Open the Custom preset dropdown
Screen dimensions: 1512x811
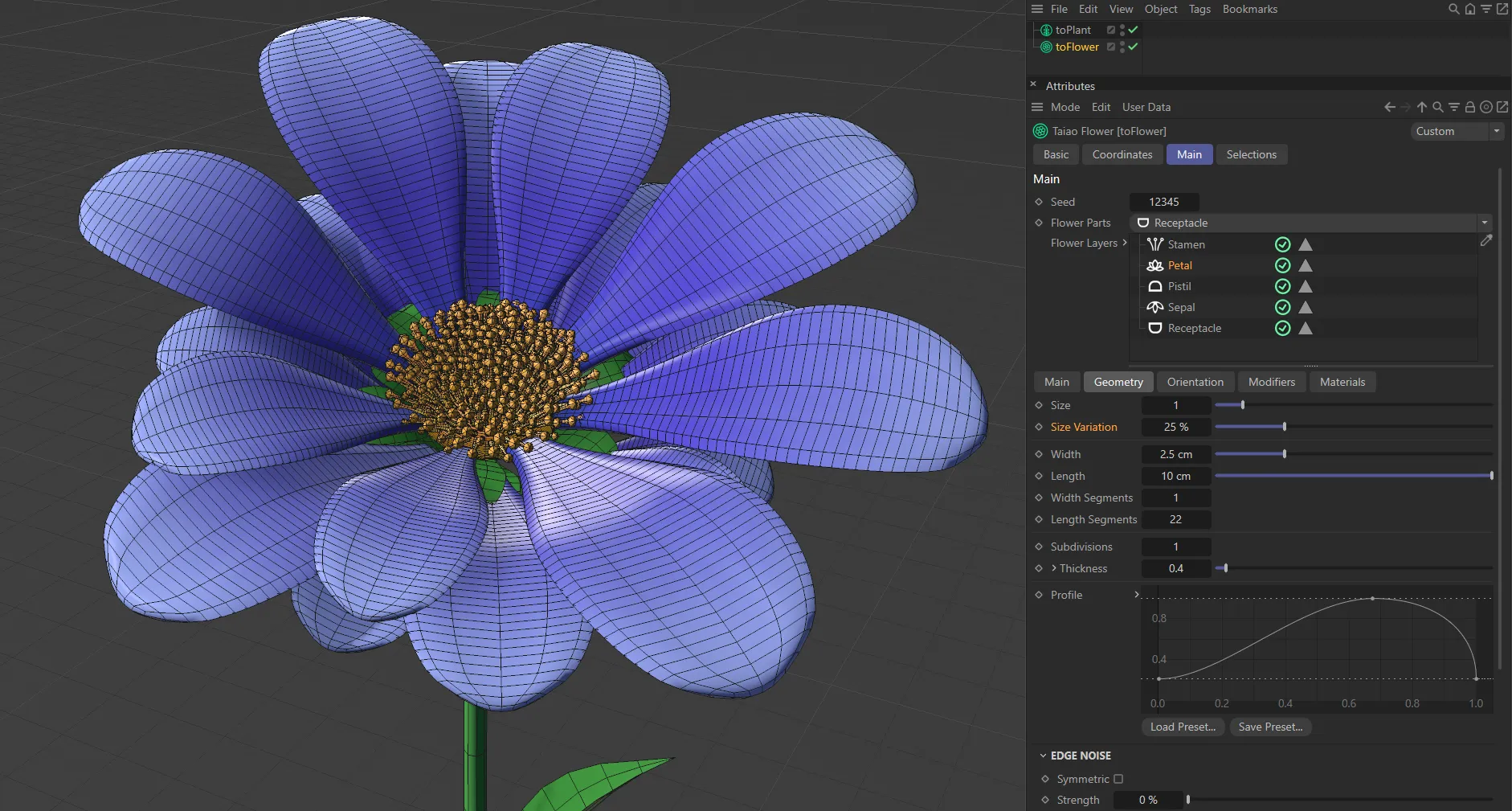click(x=1495, y=131)
